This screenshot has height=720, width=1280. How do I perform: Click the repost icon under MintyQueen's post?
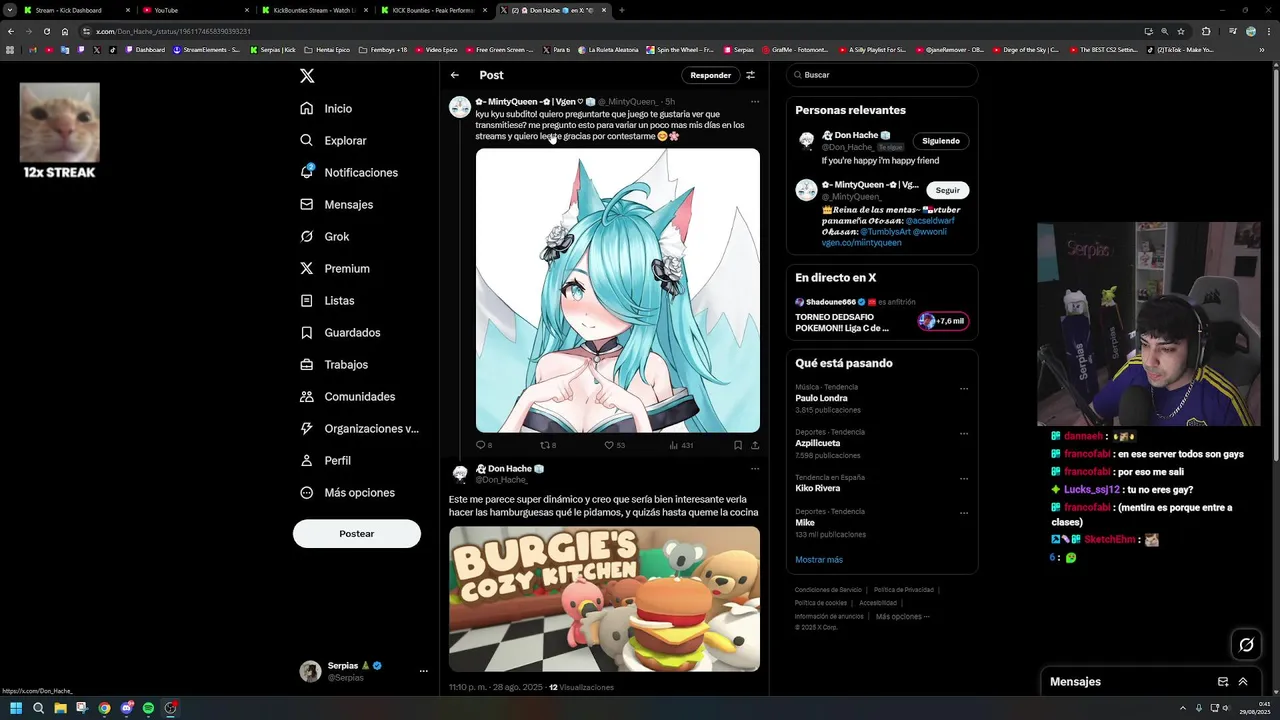pos(545,445)
